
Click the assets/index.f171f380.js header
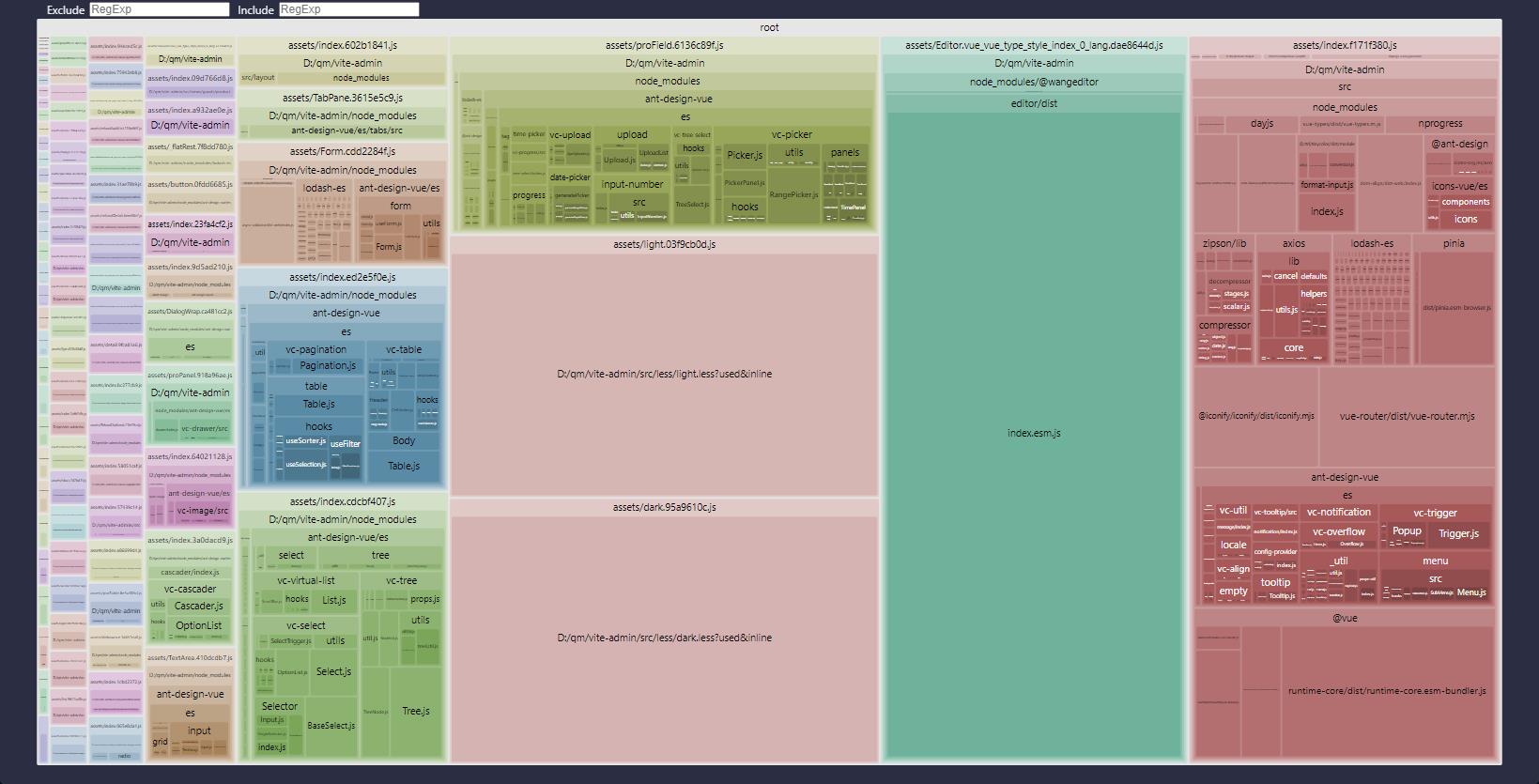(x=1344, y=45)
